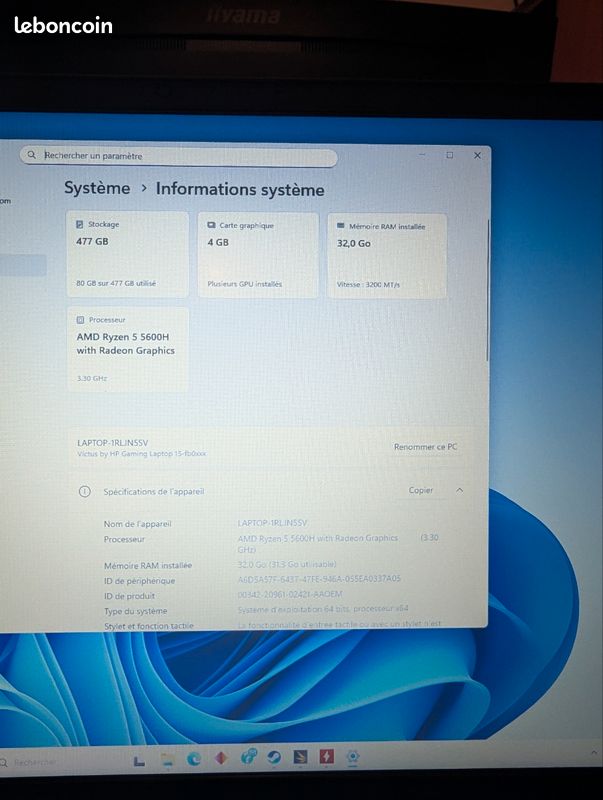Image resolution: width=603 pixels, height=800 pixels.
Task: Open the teal chain-link app icon on taskbar
Action: click(x=248, y=757)
